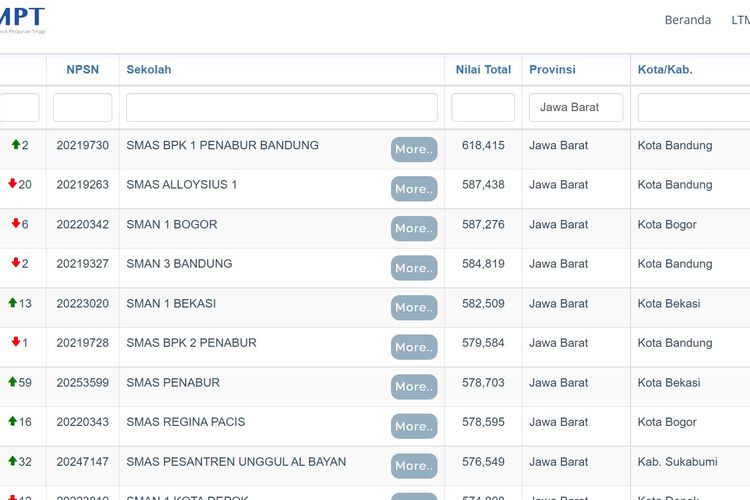Show More details for SMAS PESANTREN UNGGUL AL BAYAN
Screen dimensions: 750x500
[414, 465]
